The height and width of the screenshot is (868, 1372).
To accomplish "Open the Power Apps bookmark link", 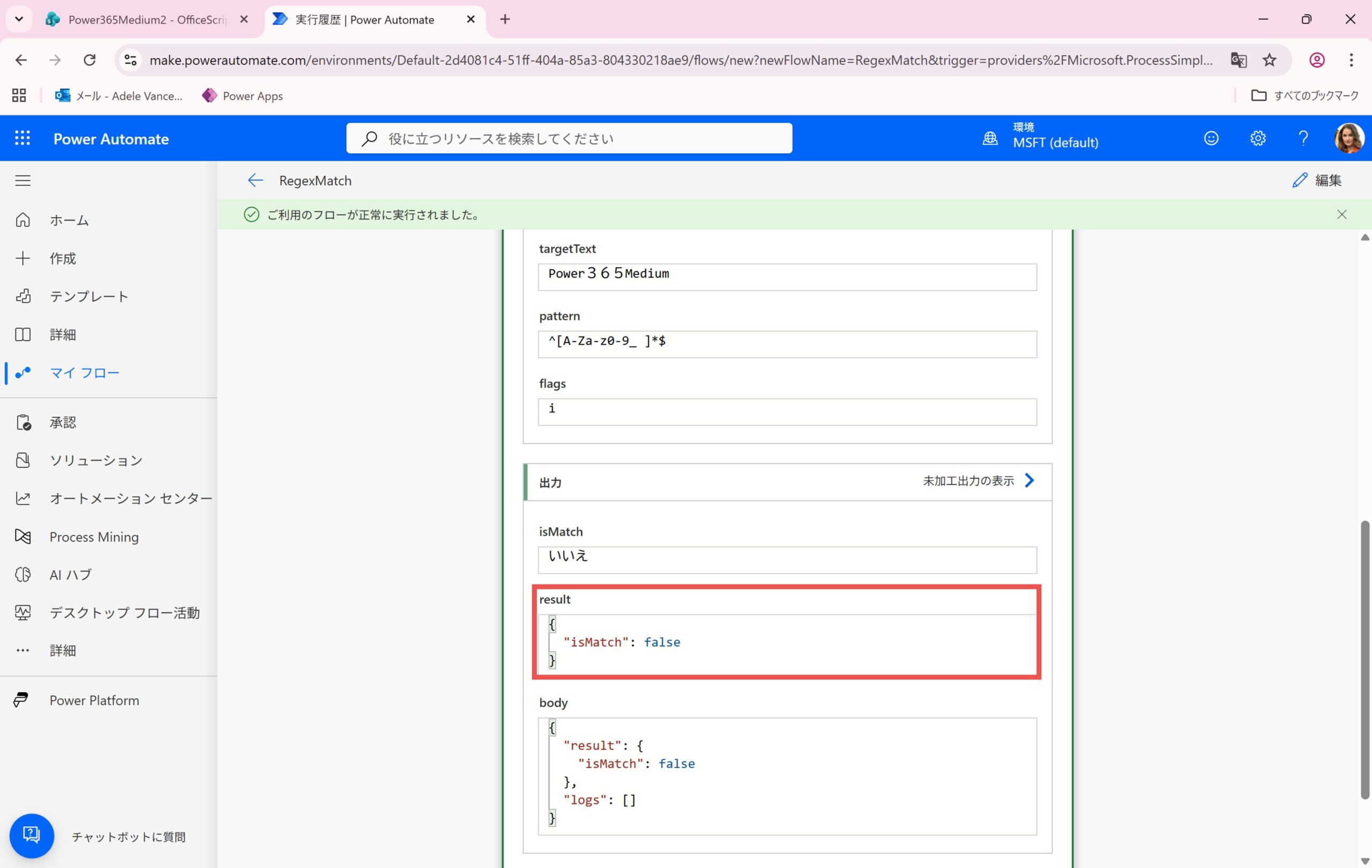I will 242,96.
